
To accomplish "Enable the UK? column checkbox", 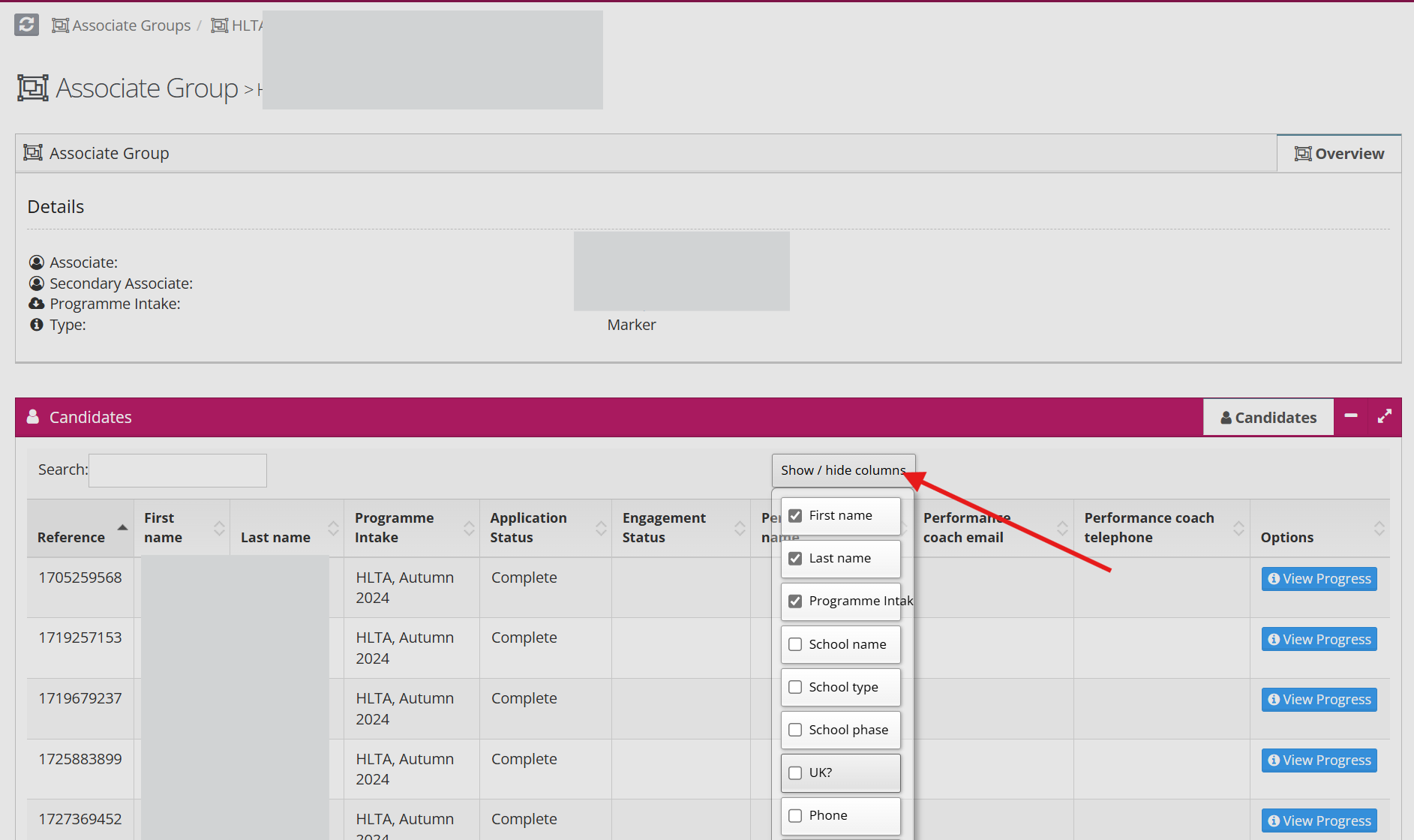I will tap(795, 772).
